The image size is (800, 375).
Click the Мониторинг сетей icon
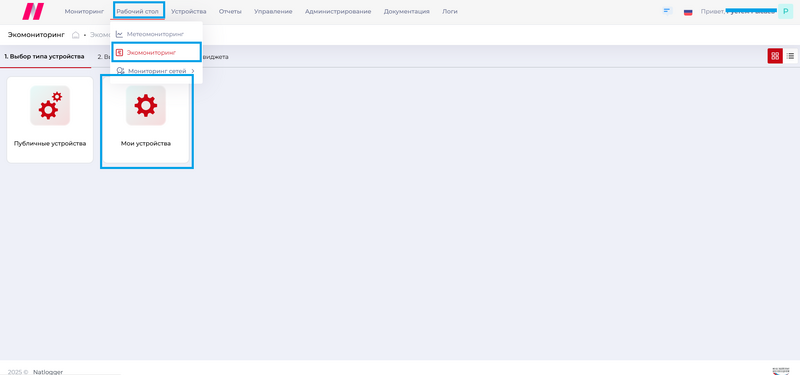pyautogui.click(x=120, y=71)
